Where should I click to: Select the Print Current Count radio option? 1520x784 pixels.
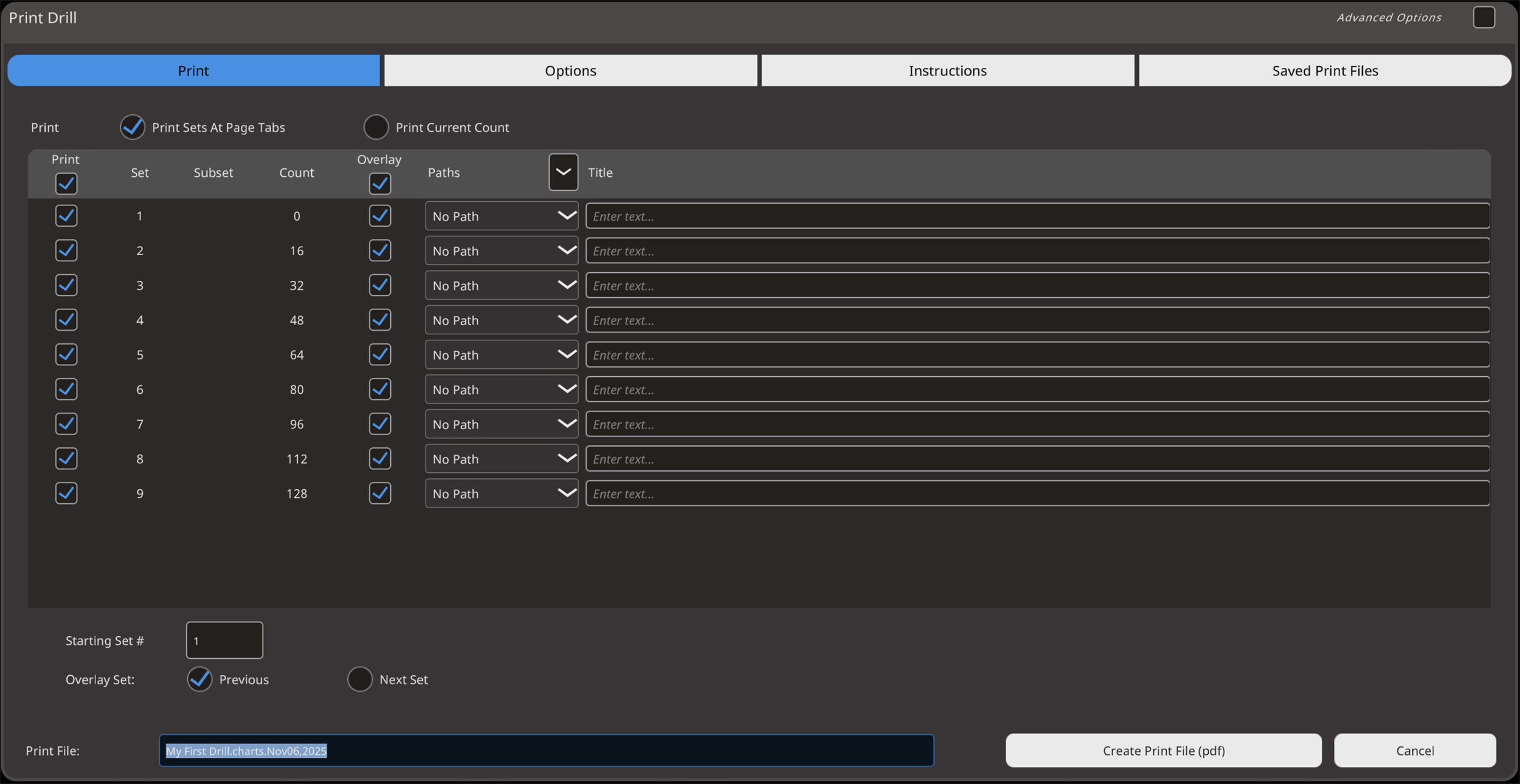click(376, 127)
